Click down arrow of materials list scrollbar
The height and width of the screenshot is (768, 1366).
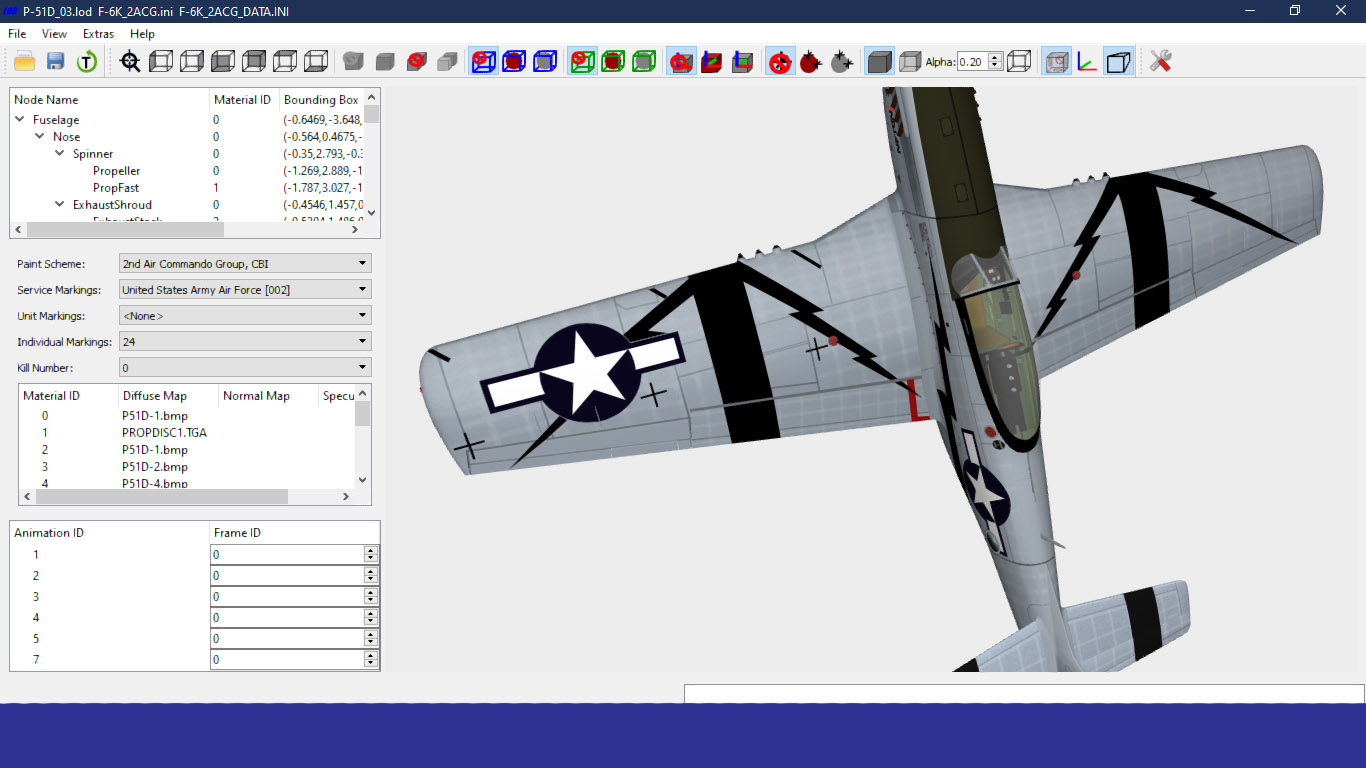click(x=363, y=480)
